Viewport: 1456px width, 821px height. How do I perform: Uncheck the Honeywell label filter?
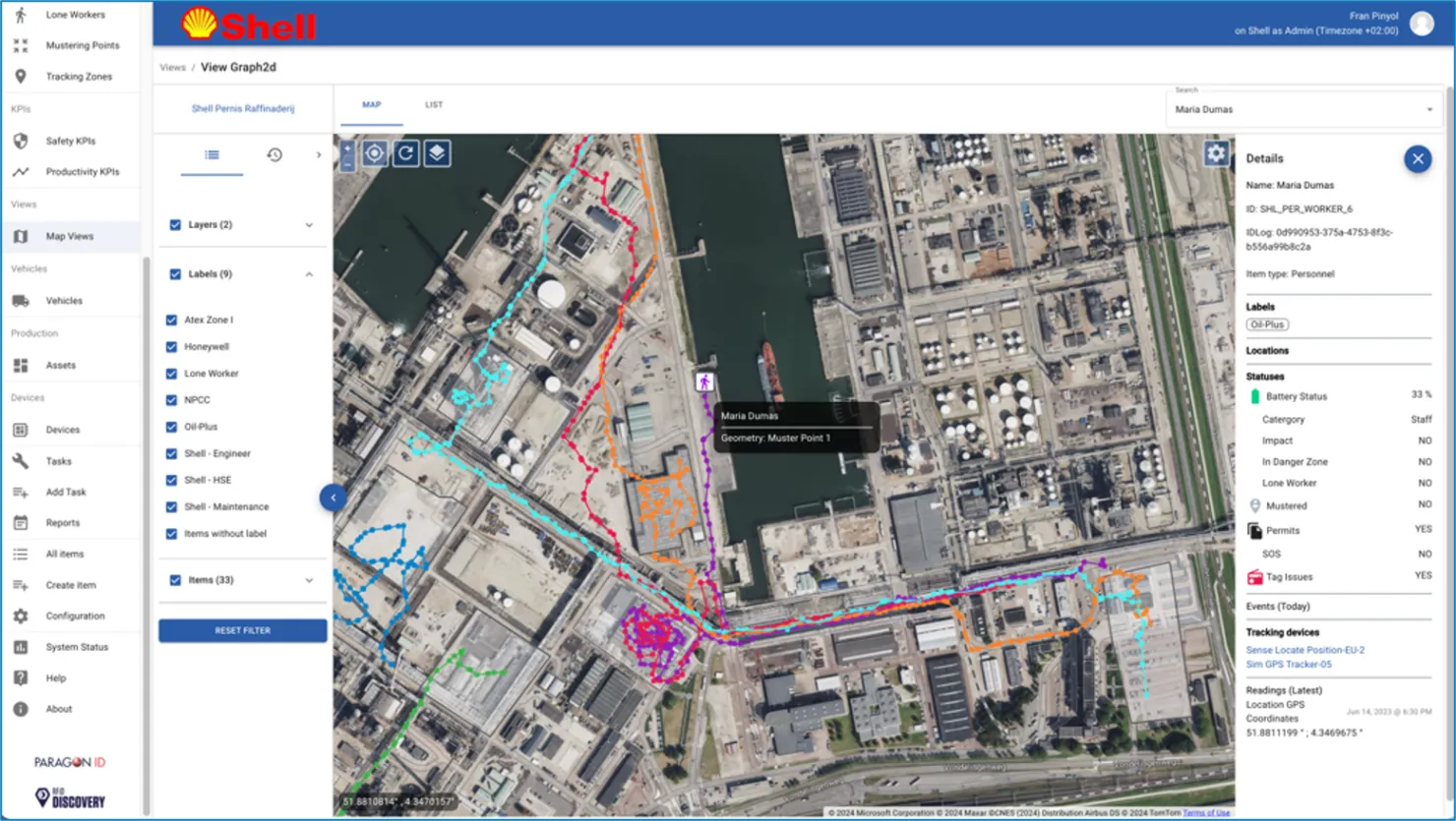click(172, 346)
